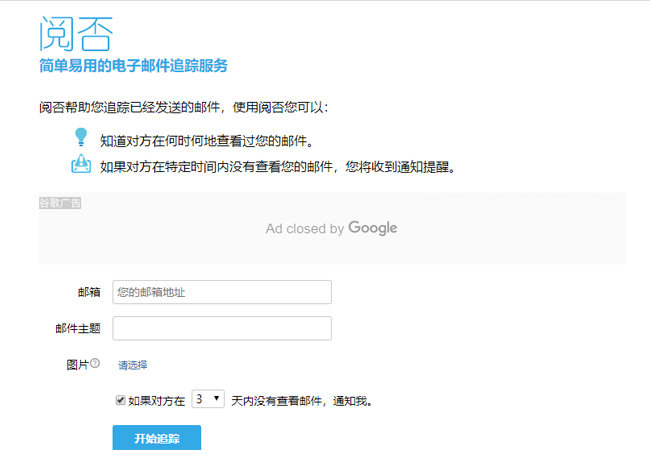Click the 图片 field label
650x464 pixels.
point(76,364)
